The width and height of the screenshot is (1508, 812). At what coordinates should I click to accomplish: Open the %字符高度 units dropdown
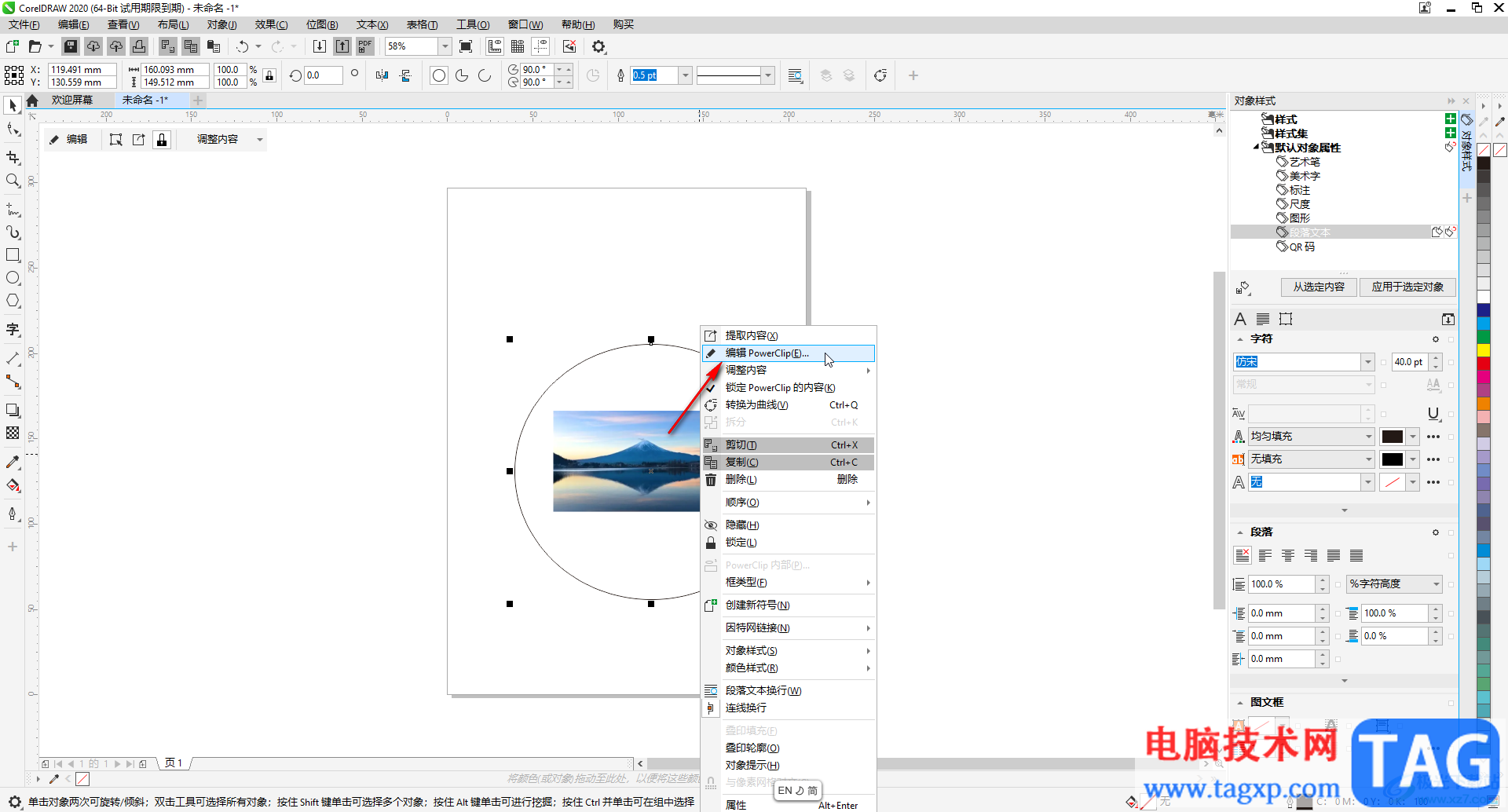click(1435, 584)
